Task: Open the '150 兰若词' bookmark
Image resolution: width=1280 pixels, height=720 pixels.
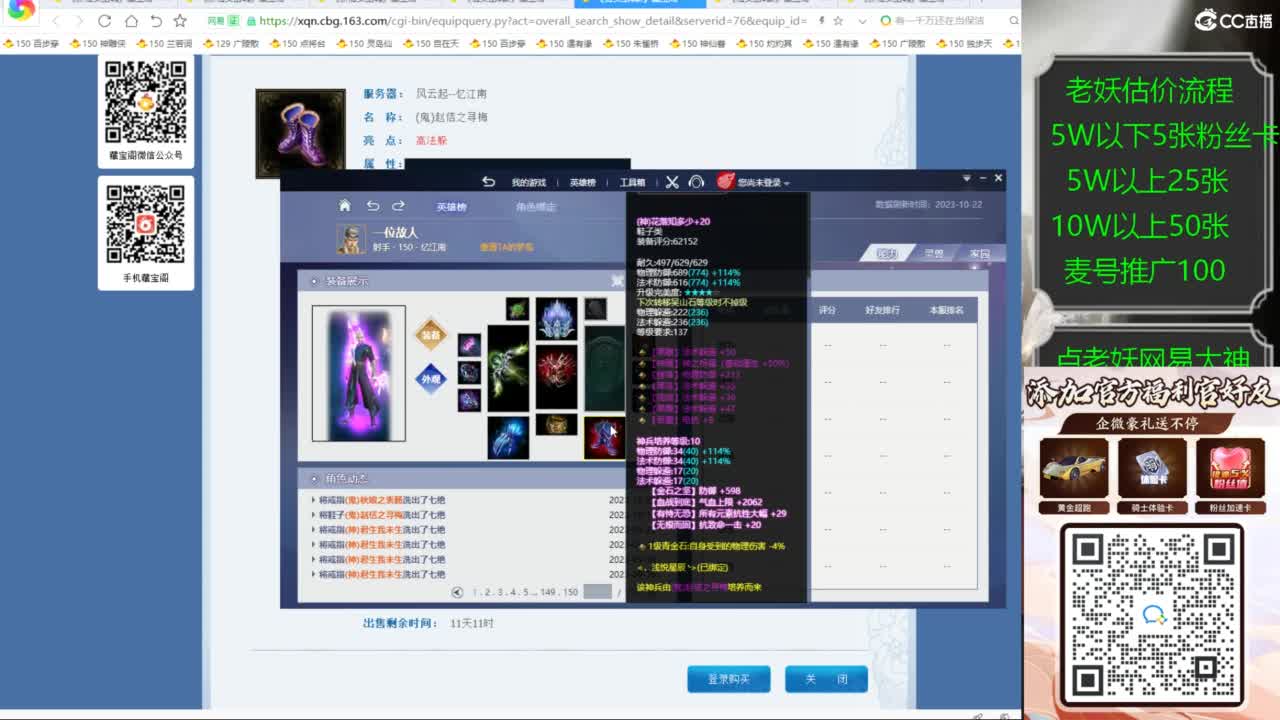Action: click(x=164, y=44)
